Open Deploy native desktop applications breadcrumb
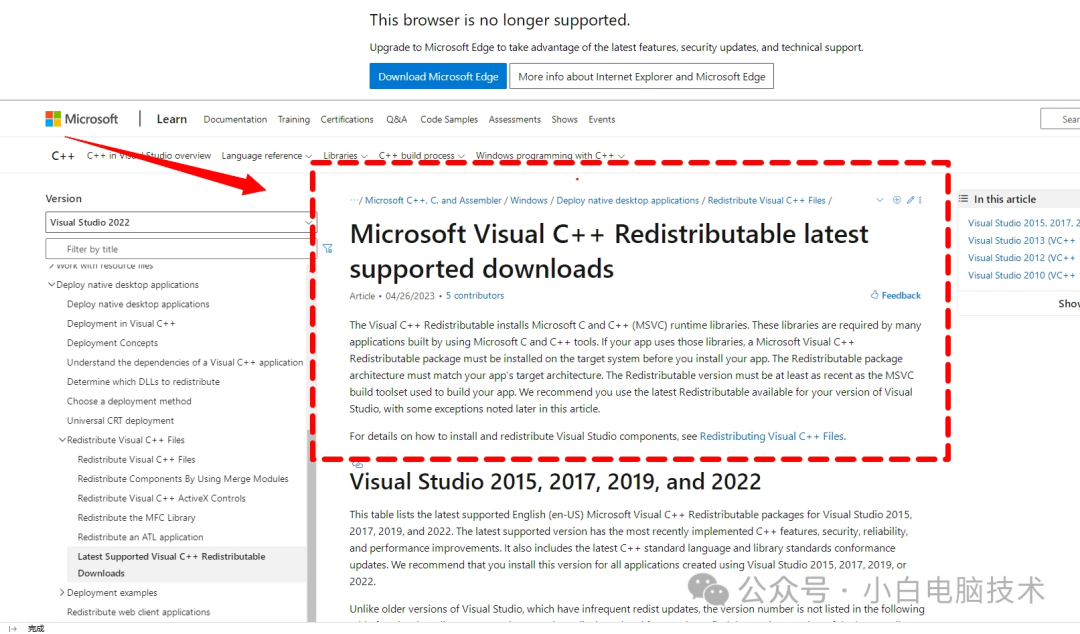 (627, 201)
